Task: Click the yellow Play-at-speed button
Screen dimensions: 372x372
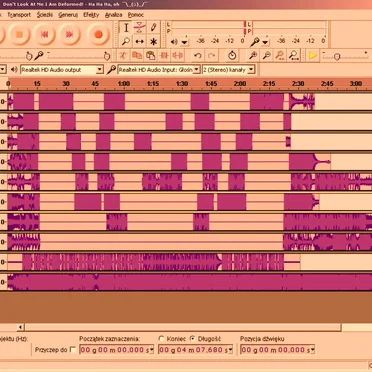Action: (313, 56)
